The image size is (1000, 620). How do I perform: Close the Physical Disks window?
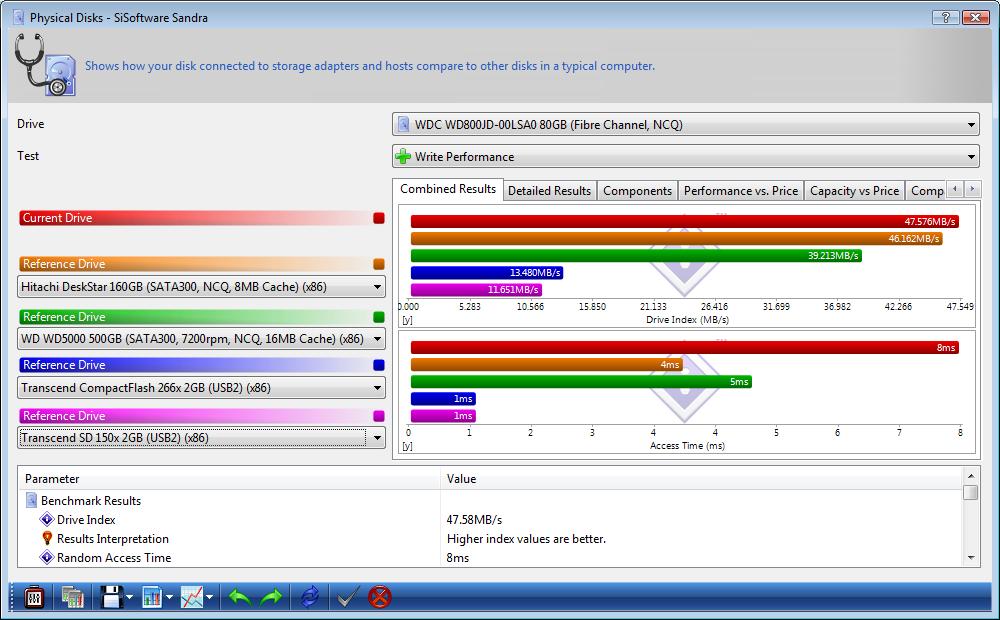click(976, 17)
